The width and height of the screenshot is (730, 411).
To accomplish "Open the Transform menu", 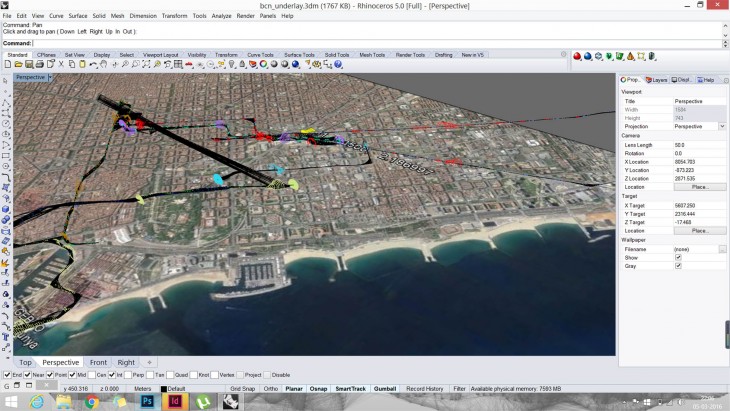I will pyautogui.click(x=173, y=16).
